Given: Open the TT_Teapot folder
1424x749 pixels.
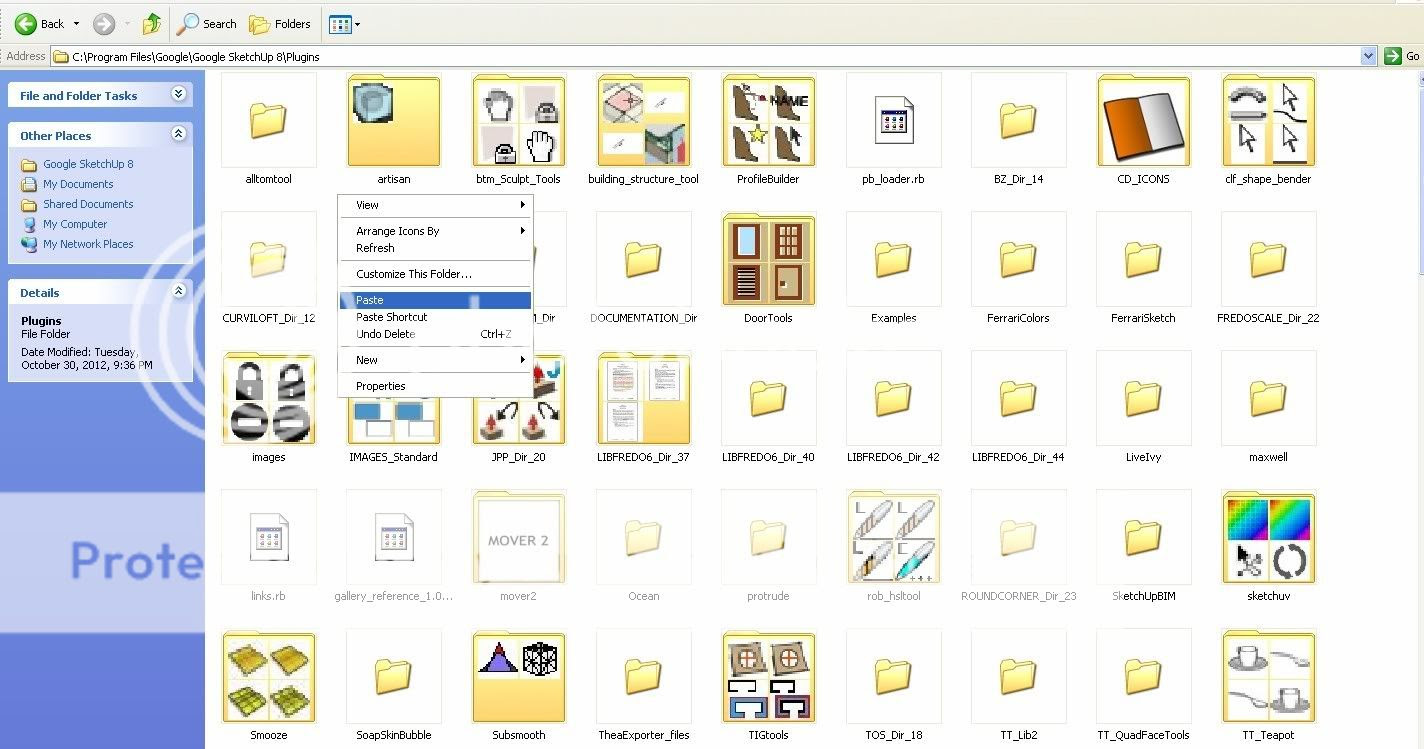Looking at the screenshot, I should tap(1268, 676).
